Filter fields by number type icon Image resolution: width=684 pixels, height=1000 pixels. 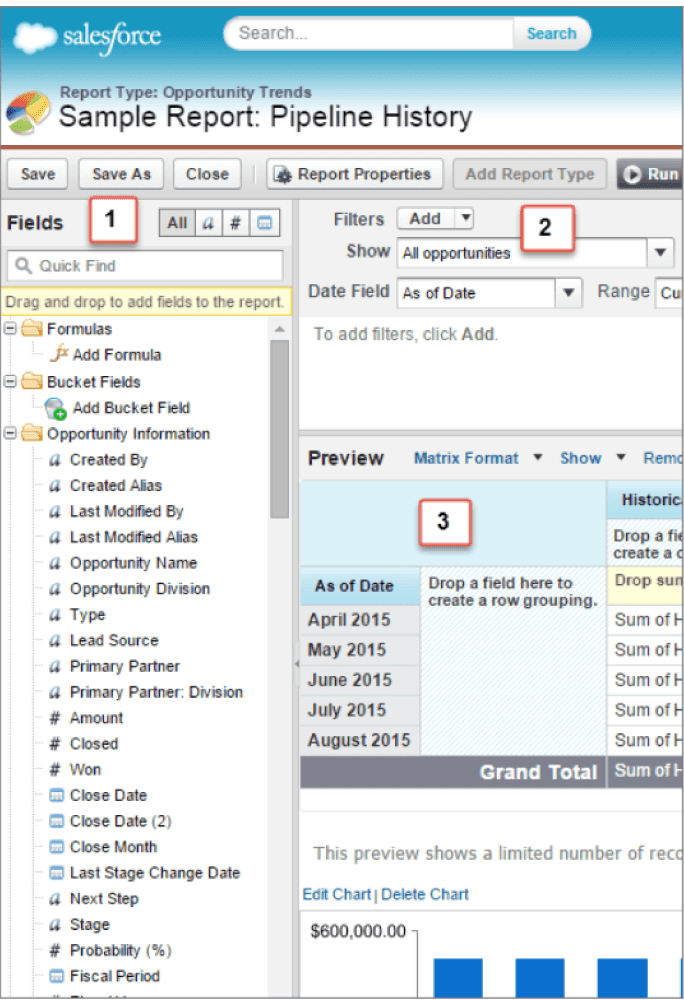236,223
